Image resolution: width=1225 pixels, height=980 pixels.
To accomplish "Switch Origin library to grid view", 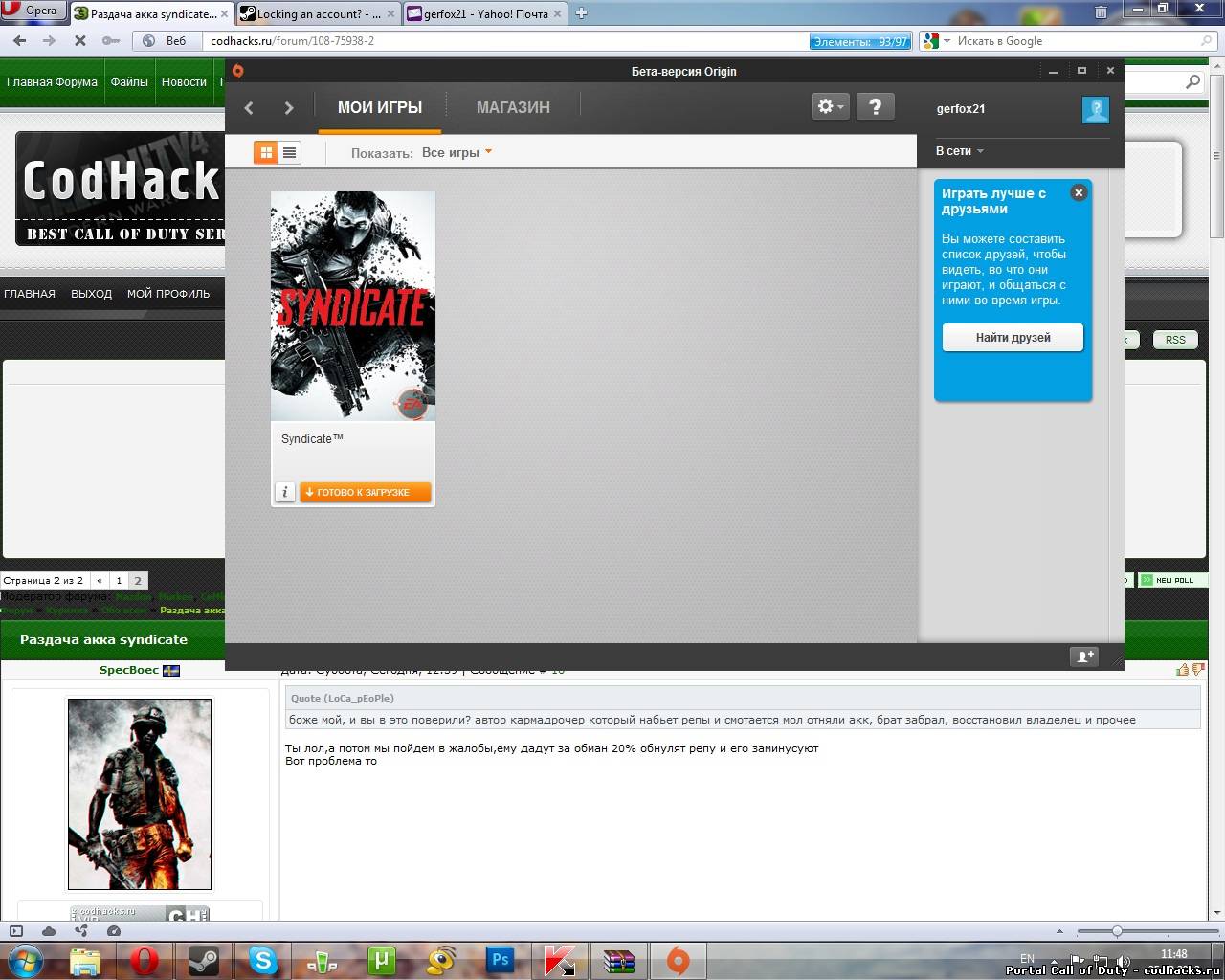I will click(266, 152).
